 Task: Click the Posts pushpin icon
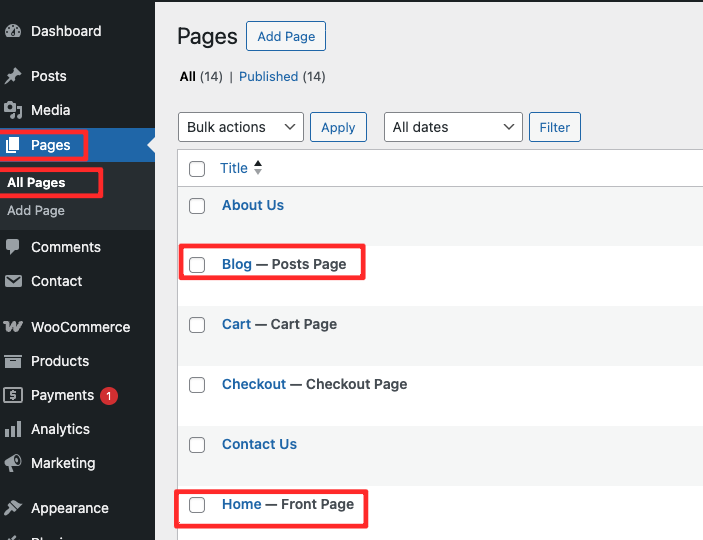pyautogui.click(x=13, y=76)
